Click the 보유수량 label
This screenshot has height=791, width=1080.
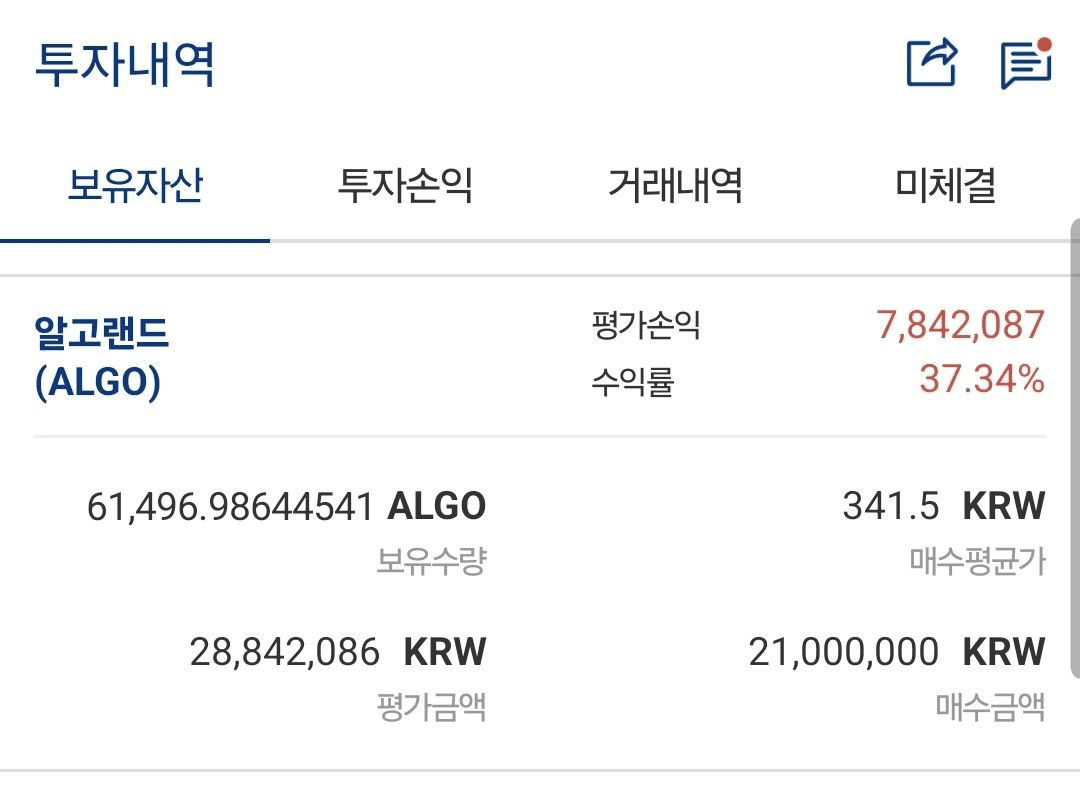(431, 561)
